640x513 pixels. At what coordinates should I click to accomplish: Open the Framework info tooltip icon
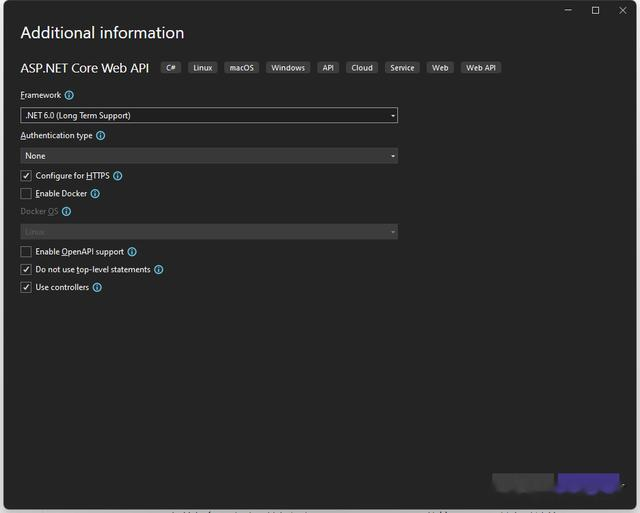coord(69,95)
